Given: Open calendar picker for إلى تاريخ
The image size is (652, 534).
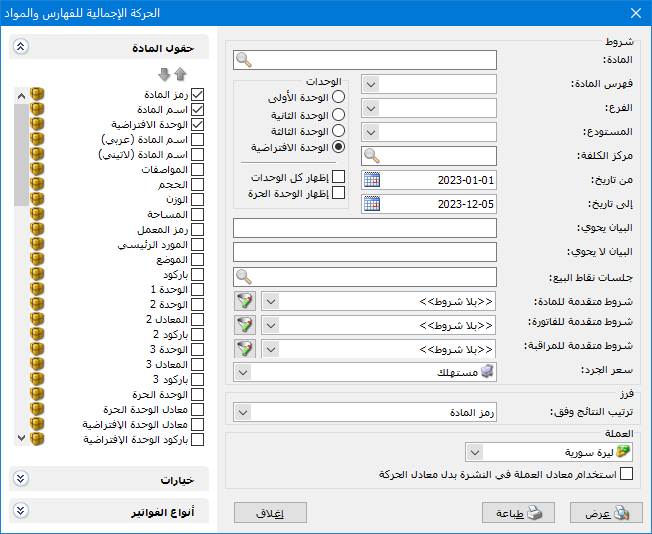Looking at the screenshot, I should 372,204.
